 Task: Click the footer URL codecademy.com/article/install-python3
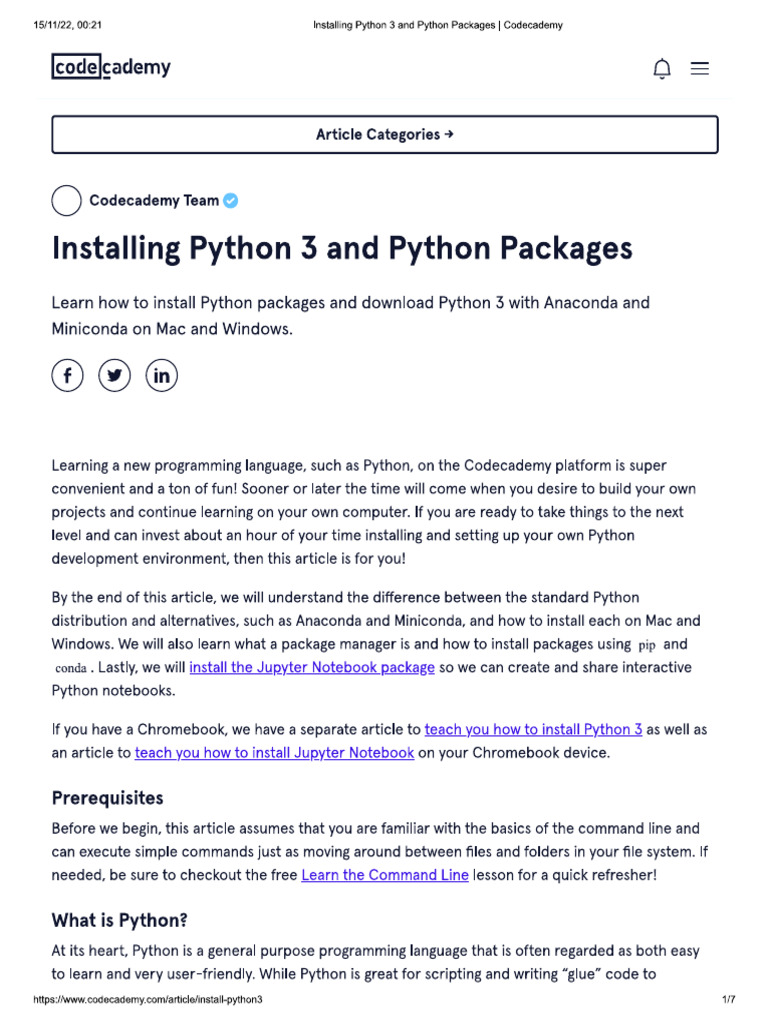pyautogui.click(x=148, y=1000)
